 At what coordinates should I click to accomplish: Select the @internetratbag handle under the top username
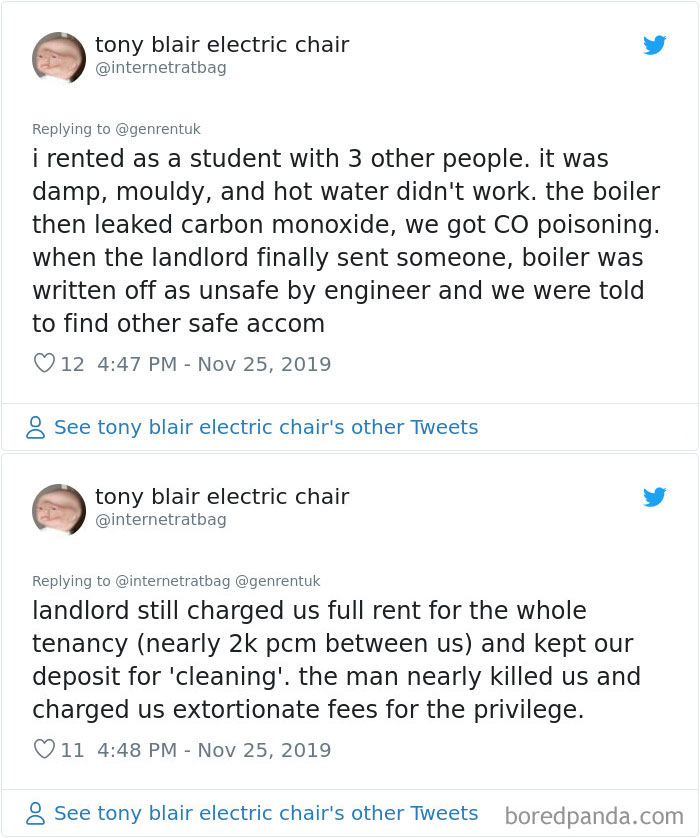[158, 68]
